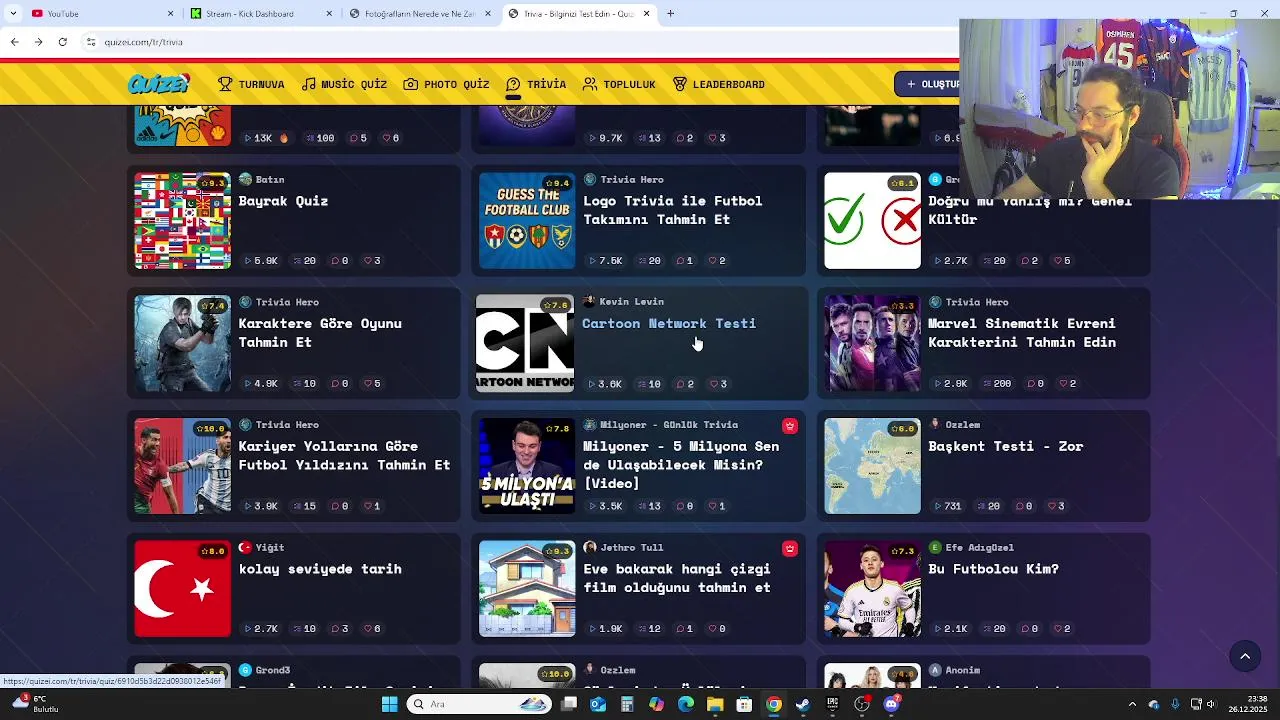Click the scroll-to-top arrow button
The width and height of the screenshot is (1280, 720).
pyautogui.click(x=1245, y=656)
